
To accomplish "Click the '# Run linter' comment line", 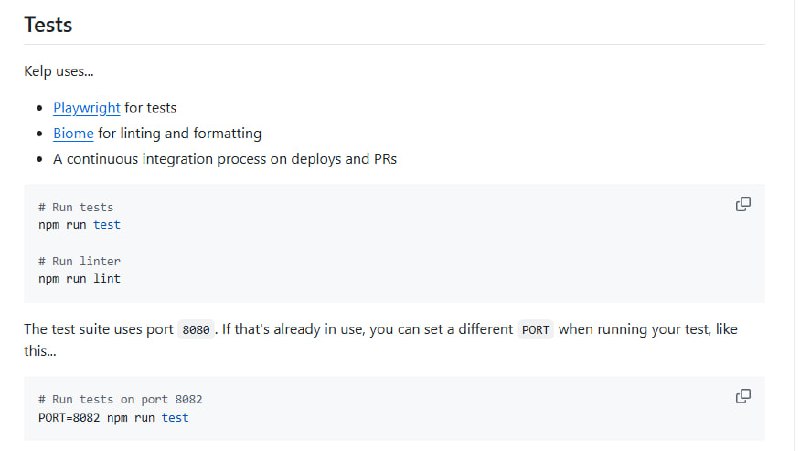I will click(79, 261).
